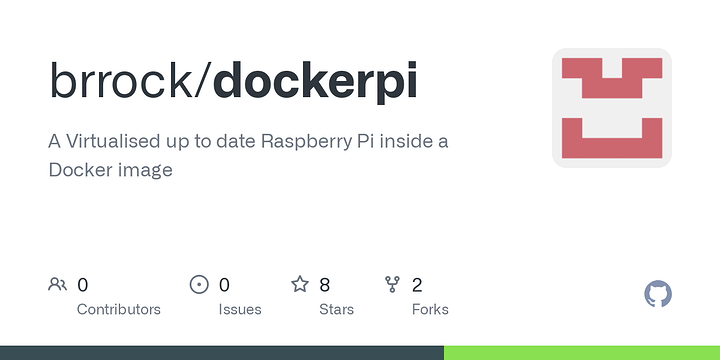Click the slash between brrock and dockerpi
The image size is (720, 360).
[x=202, y=80]
